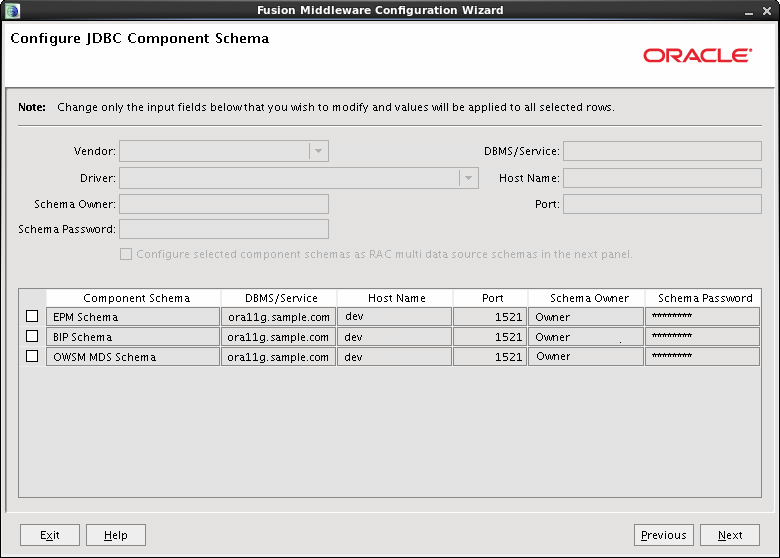Screen dimensions: 780x558
Task: Select the EPM Schema row checkbox
Action: tap(32, 316)
